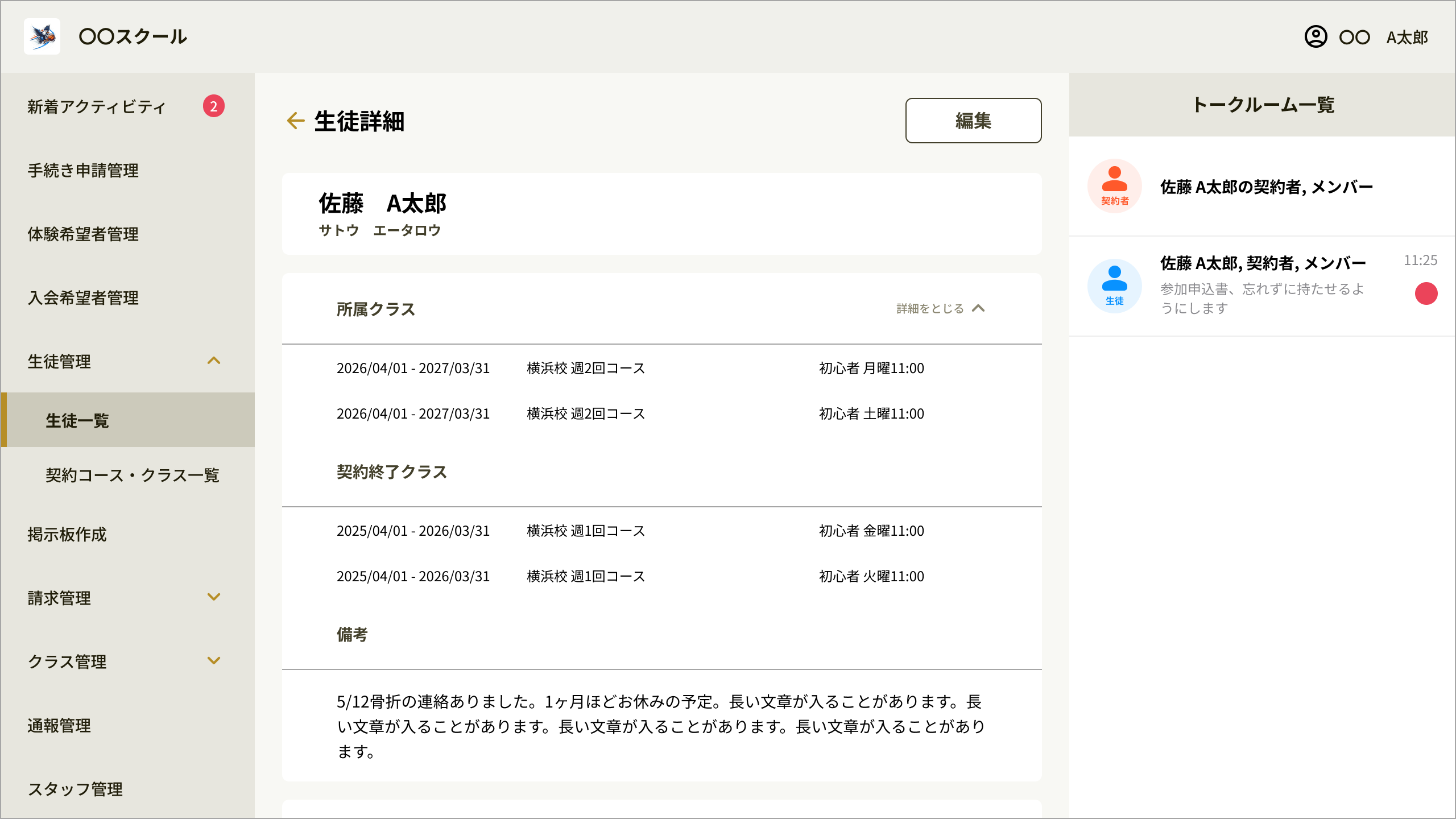Click the 初心者 月曜11:00 class row
This screenshot has height=819, width=1456.
[x=662, y=368]
